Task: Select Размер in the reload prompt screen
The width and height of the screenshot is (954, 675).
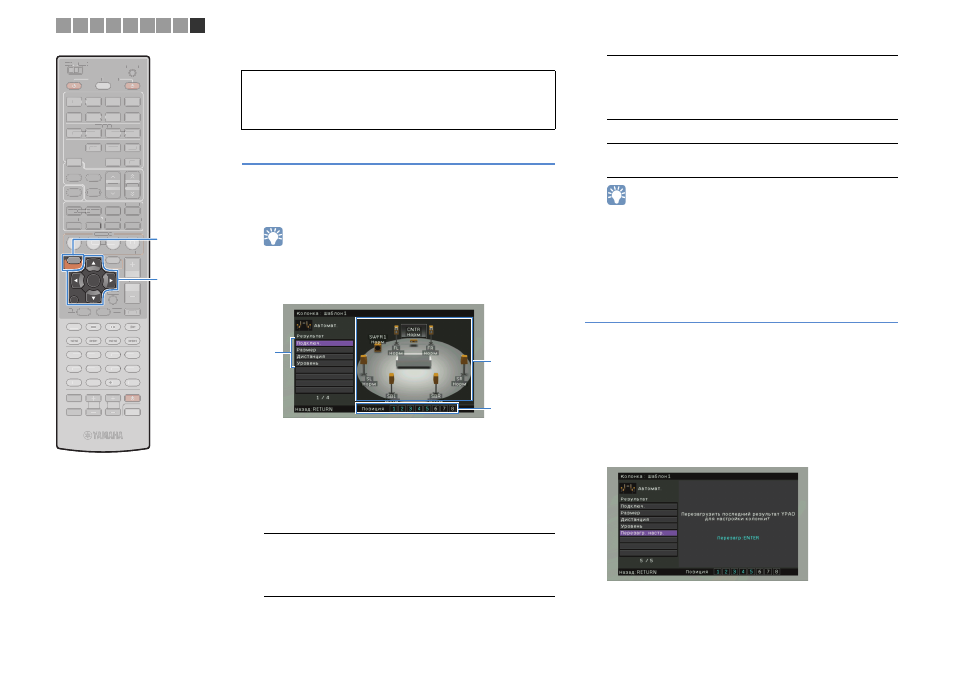Action: pyautogui.click(x=649, y=513)
